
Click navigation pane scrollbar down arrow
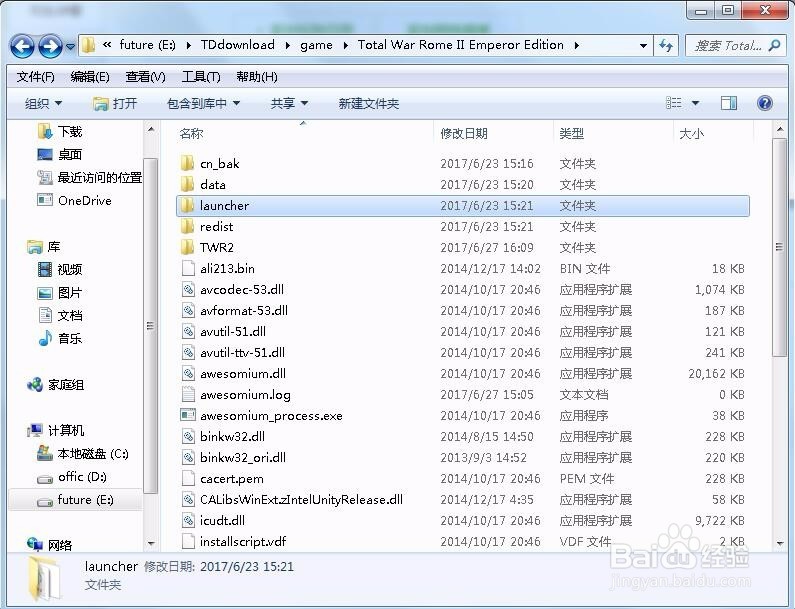click(x=151, y=543)
